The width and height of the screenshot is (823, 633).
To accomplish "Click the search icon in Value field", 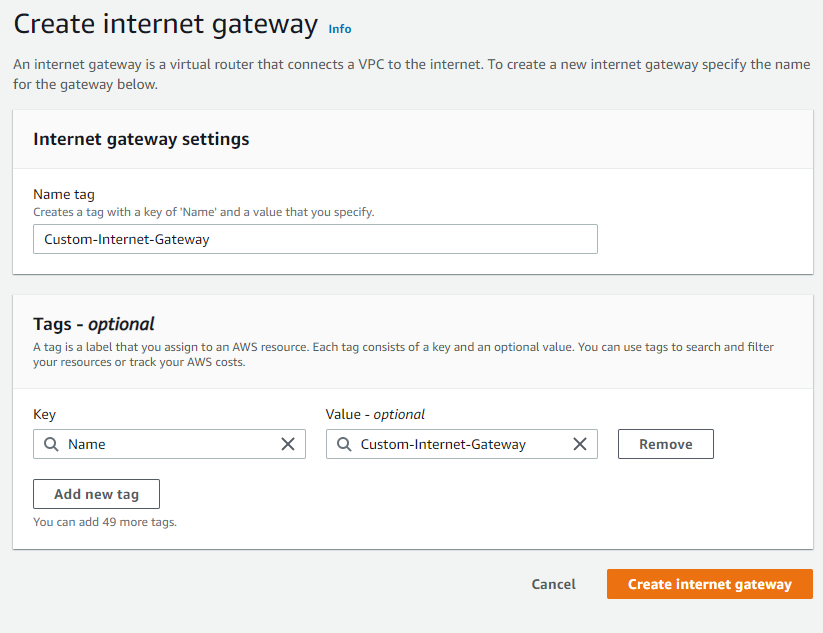I will click(x=344, y=444).
